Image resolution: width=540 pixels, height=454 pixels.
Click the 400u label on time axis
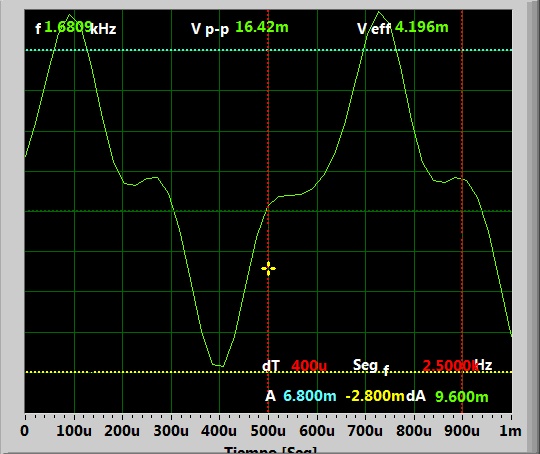219,431
